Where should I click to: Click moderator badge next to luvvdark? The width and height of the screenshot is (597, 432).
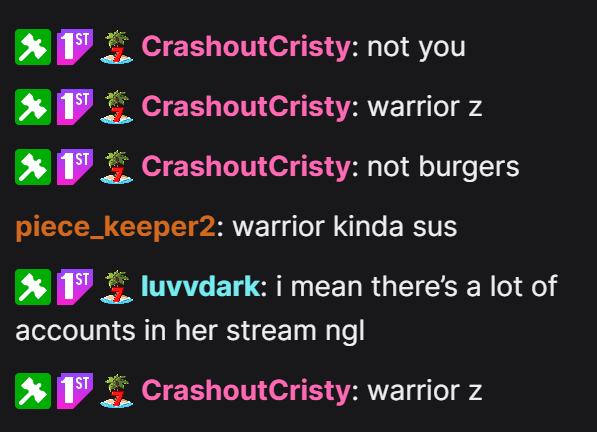[x=33, y=287]
